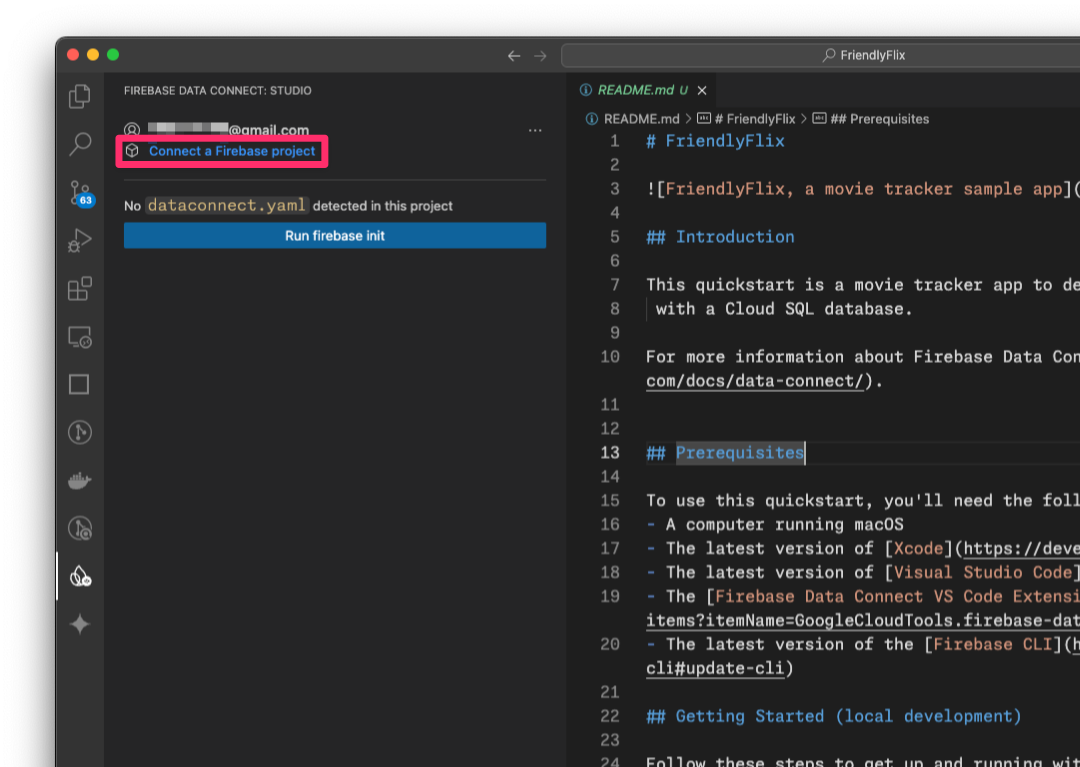Open the Explorer view in activity bar
The image size is (1080, 767).
pyautogui.click(x=80, y=97)
